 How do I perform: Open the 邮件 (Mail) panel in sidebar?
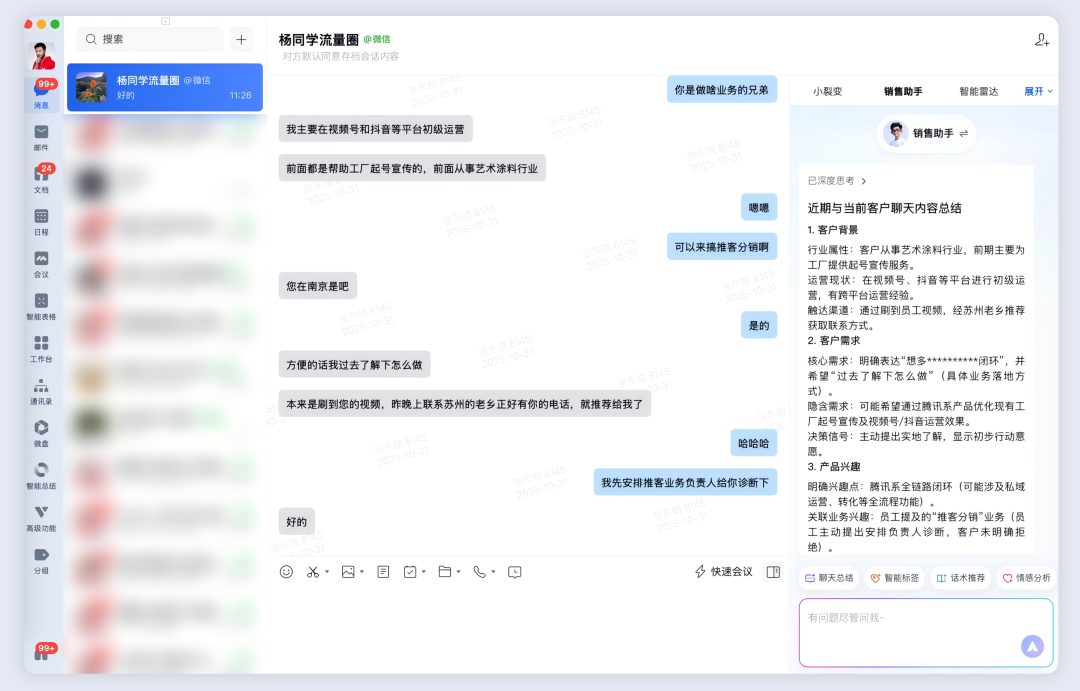[41, 131]
